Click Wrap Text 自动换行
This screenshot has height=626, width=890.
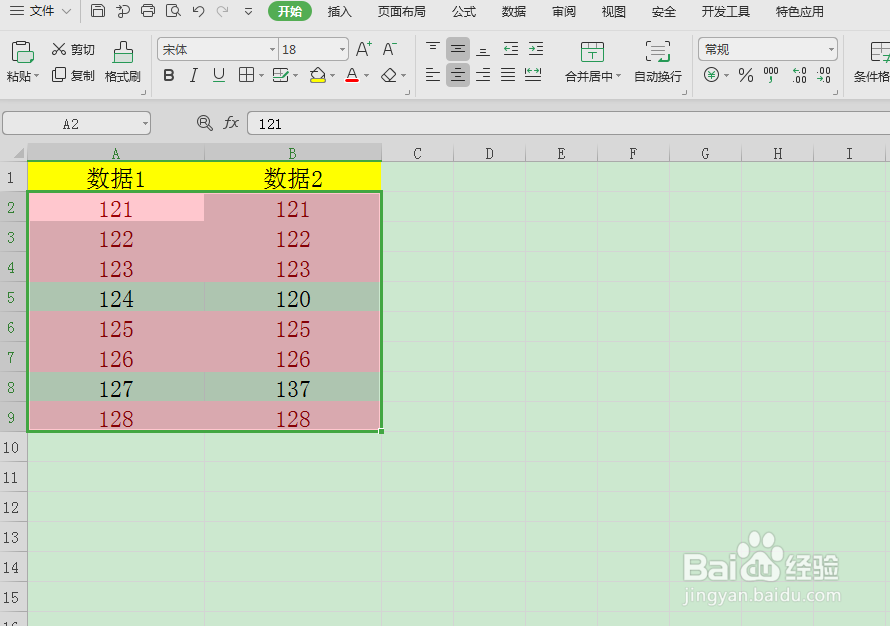[658, 61]
